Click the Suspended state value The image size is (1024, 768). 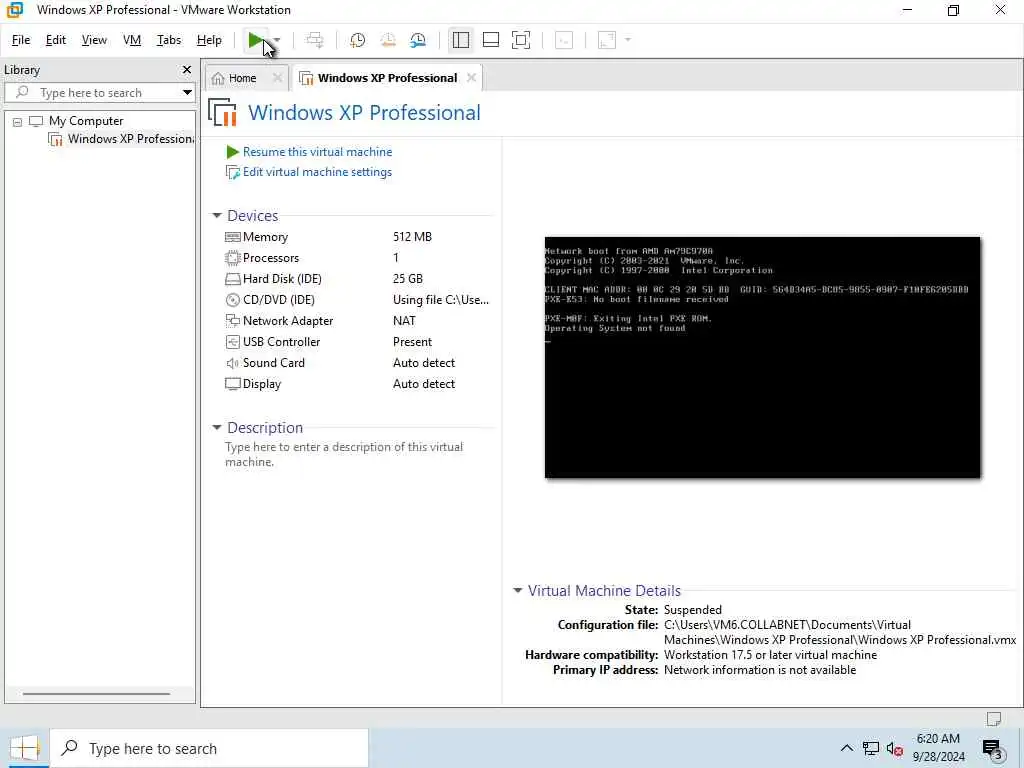pyautogui.click(x=693, y=610)
